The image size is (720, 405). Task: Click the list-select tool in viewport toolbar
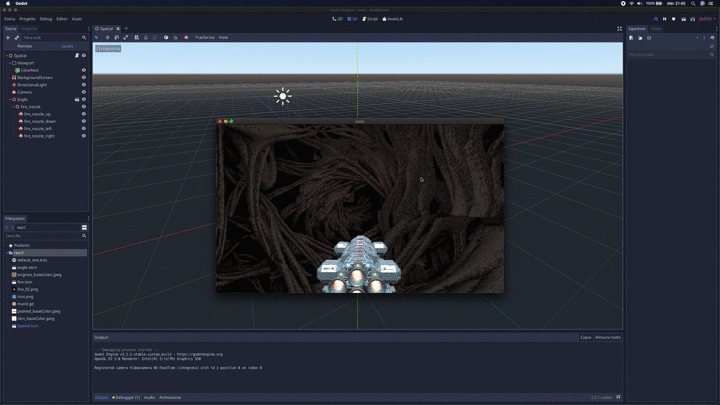[137, 38]
